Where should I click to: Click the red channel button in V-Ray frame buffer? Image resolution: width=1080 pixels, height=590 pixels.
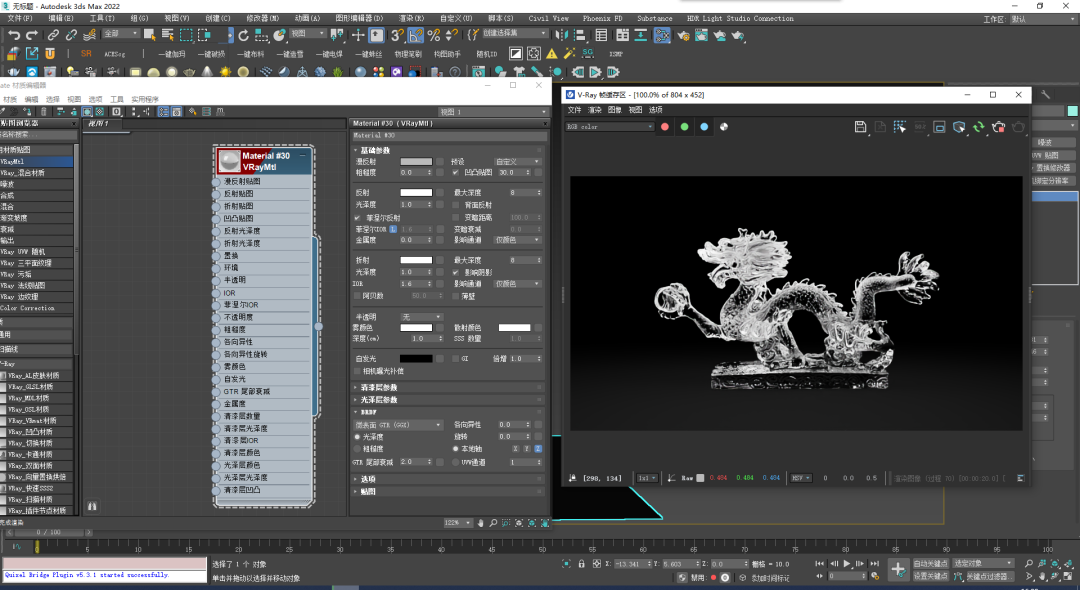tap(664, 127)
